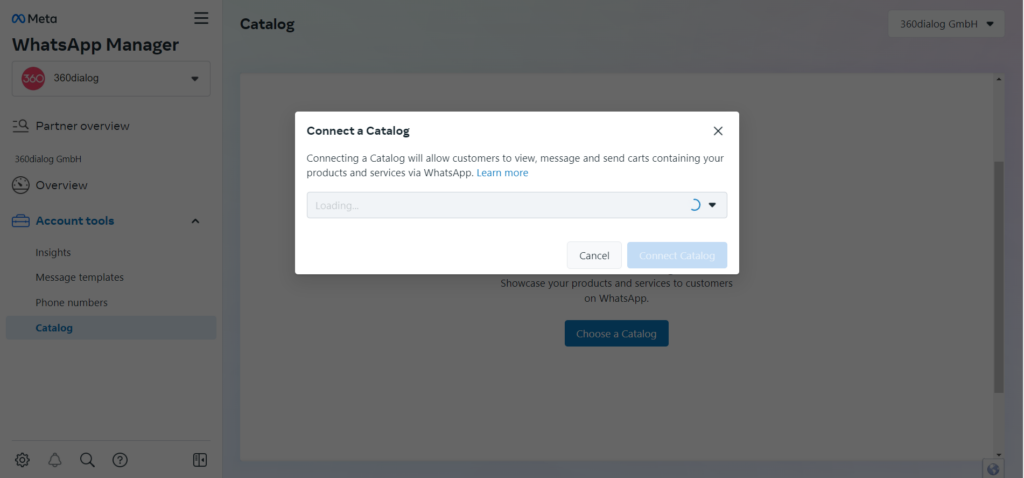Follow the Learn more link
The height and width of the screenshot is (478, 1024).
pyautogui.click(x=502, y=173)
